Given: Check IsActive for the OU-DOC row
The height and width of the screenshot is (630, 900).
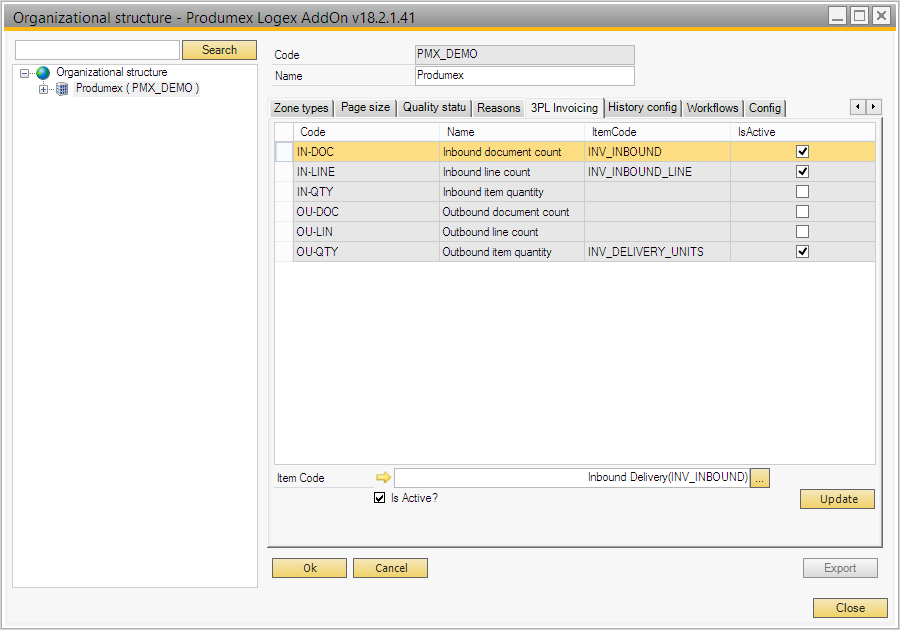Looking at the screenshot, I should [802, 212].
